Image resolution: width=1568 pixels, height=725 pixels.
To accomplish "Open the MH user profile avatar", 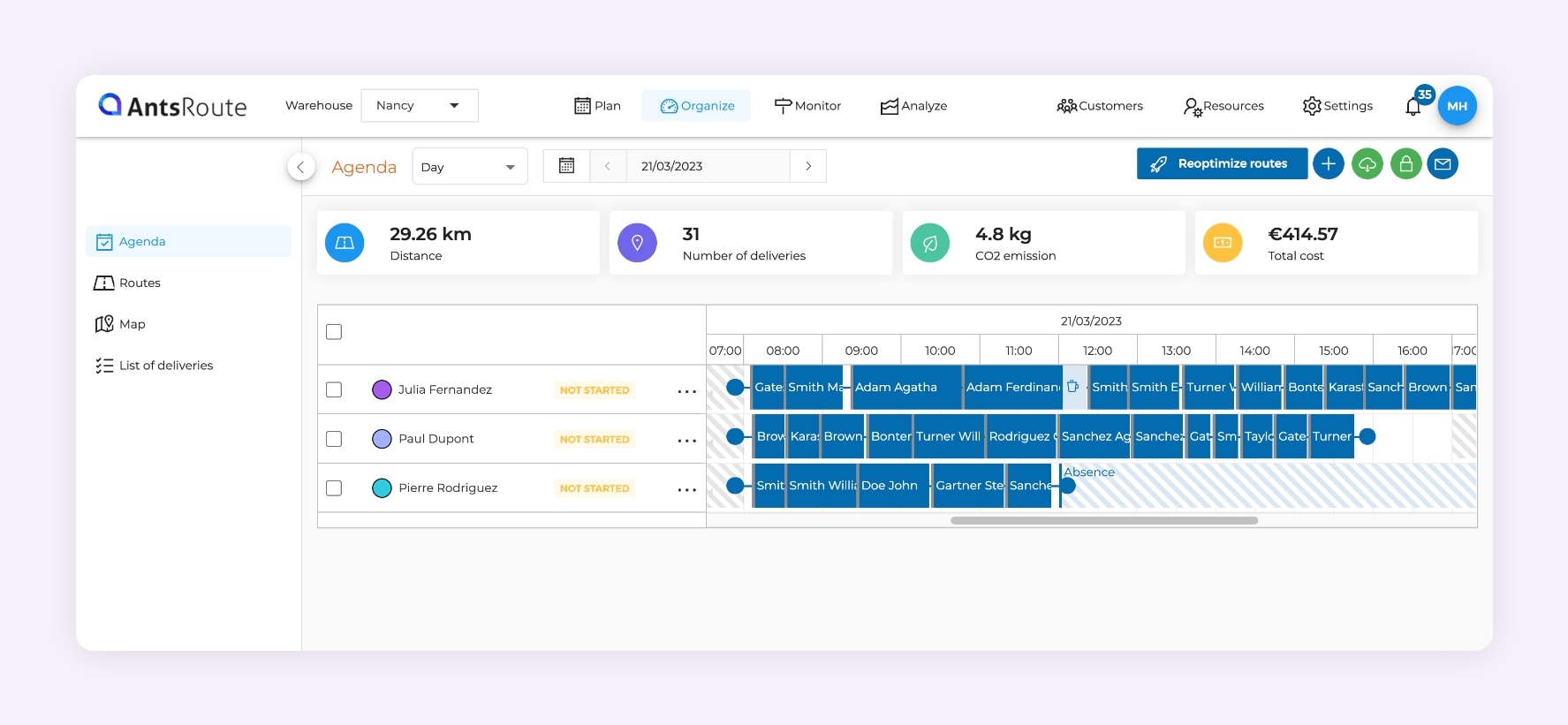I will point(1457,106).
